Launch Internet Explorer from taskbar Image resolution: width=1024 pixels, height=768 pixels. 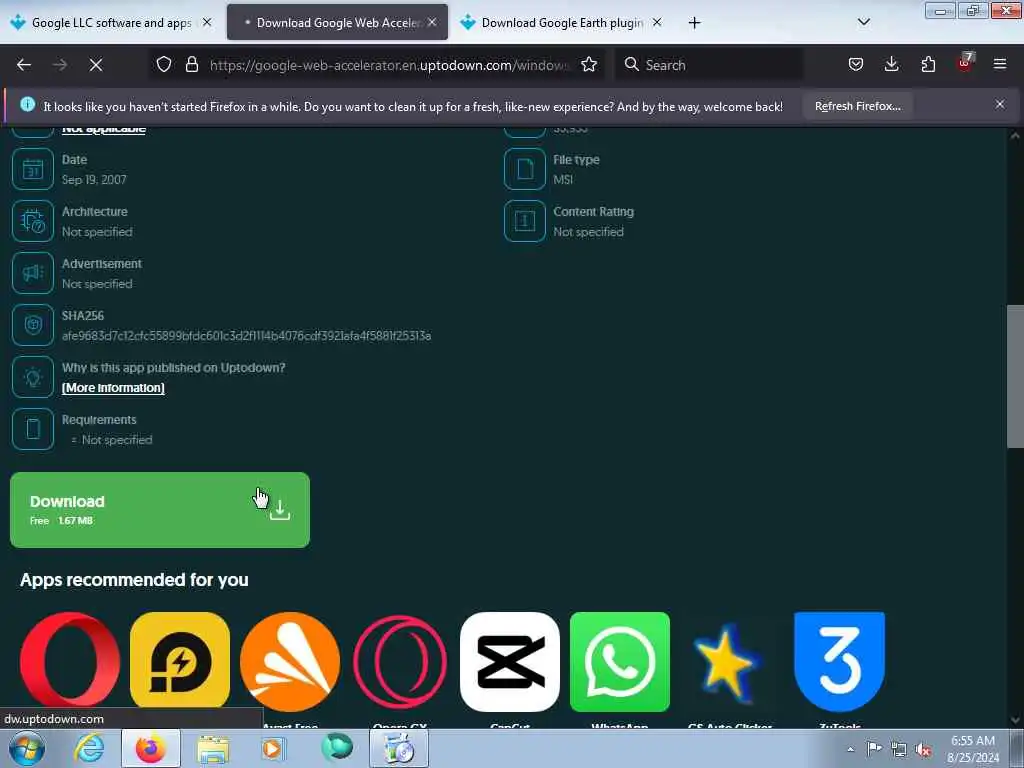point(89,748)
